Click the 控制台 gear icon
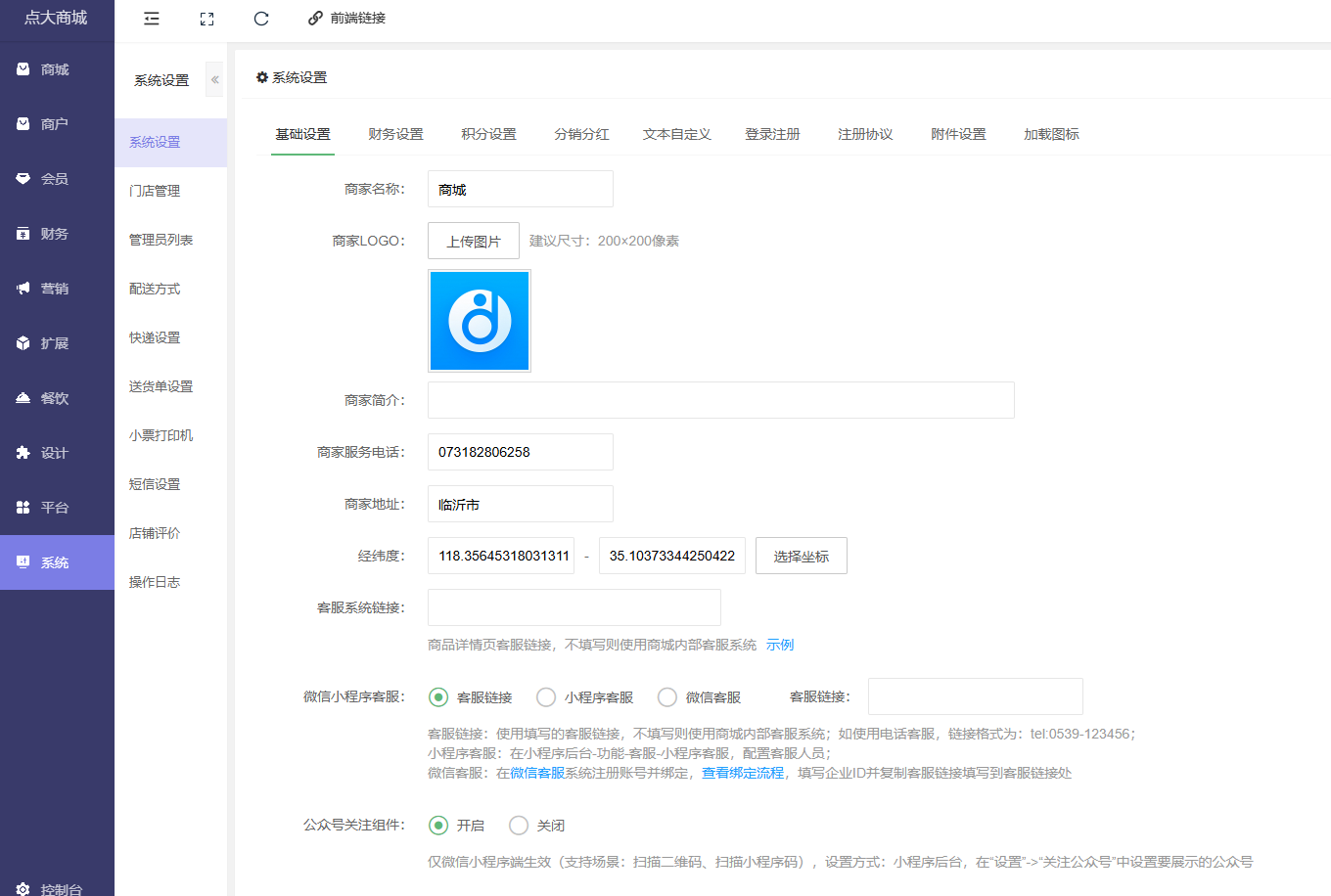The image size is (1331, 896). click(x=23, y=889)
